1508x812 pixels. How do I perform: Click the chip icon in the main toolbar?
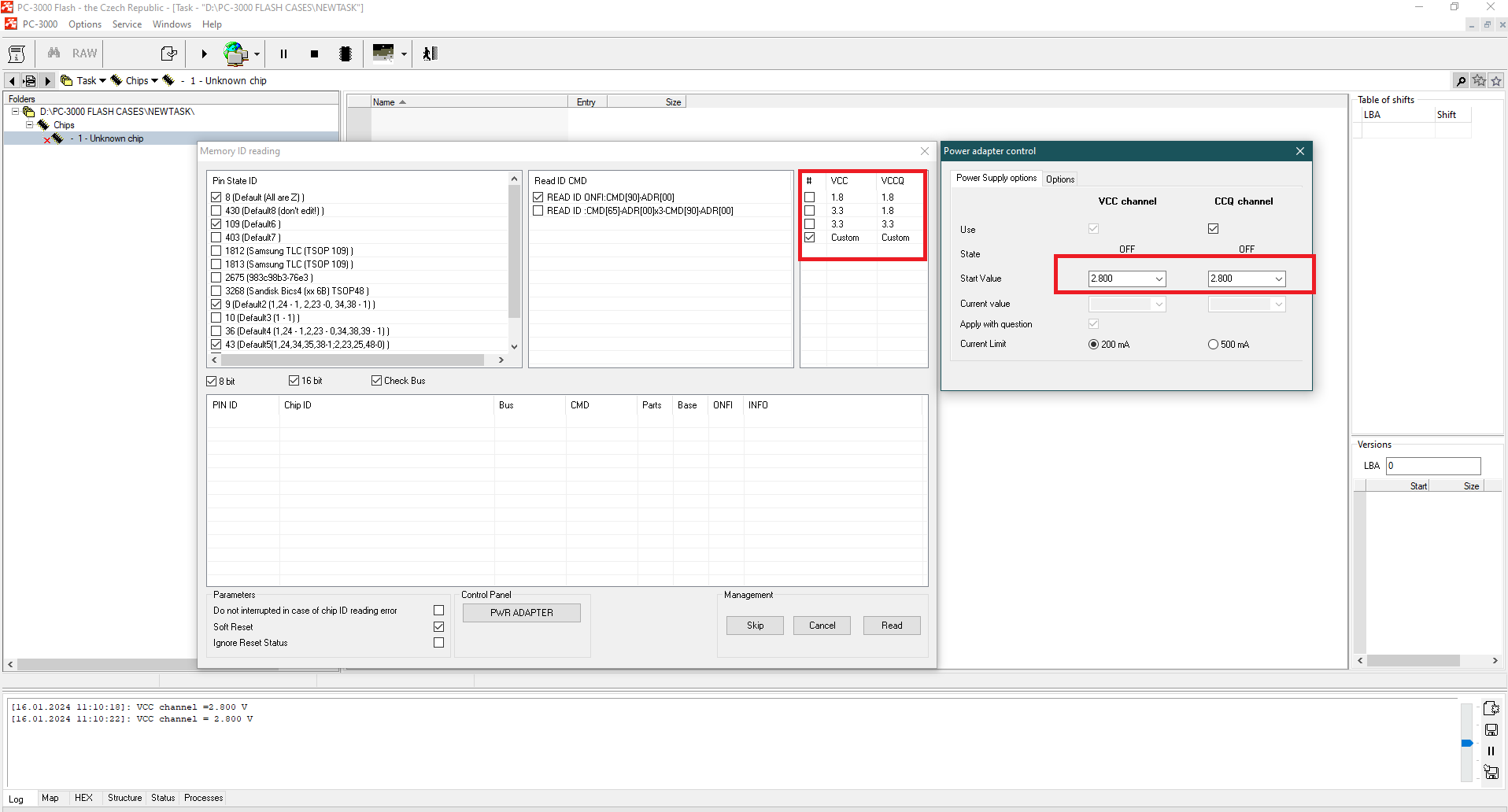(345, 54)
